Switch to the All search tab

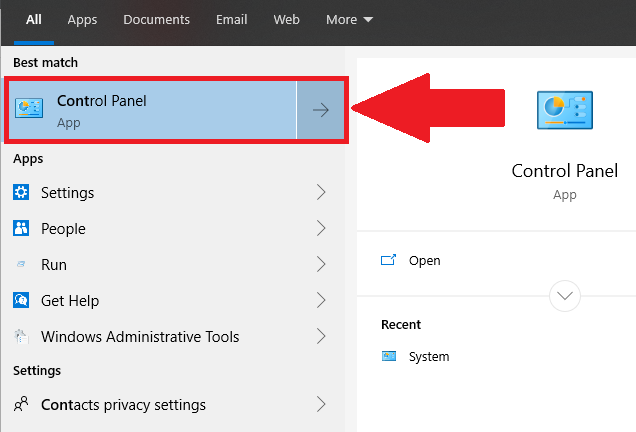click(34, 19)
